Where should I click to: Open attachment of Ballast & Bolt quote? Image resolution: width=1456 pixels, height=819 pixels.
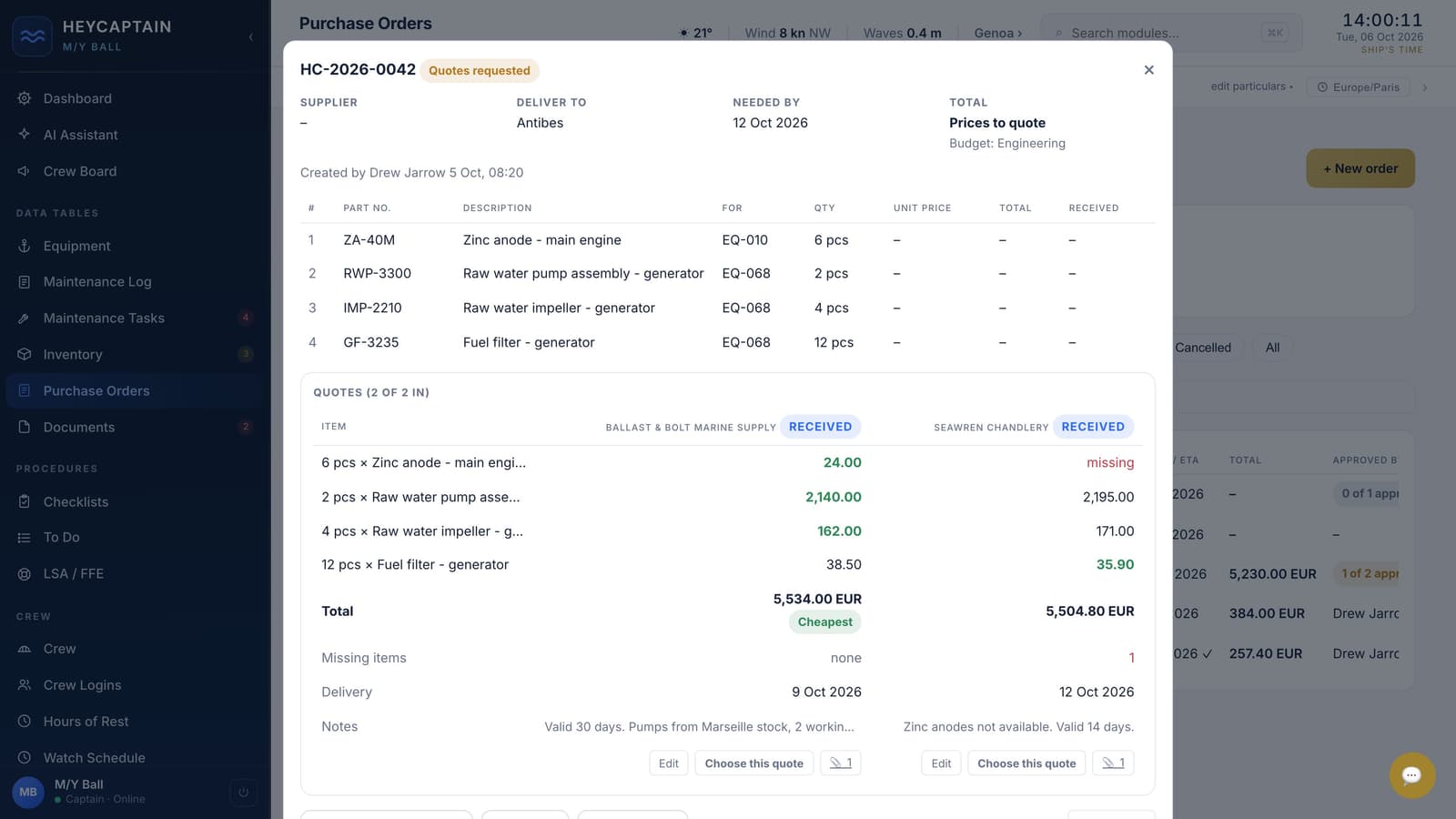click(841, 763)
